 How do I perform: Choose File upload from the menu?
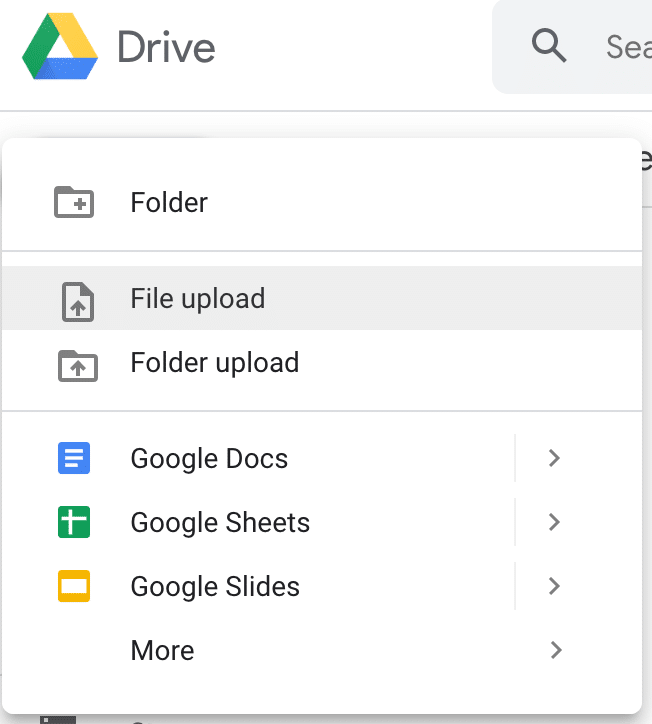(197, 299)
